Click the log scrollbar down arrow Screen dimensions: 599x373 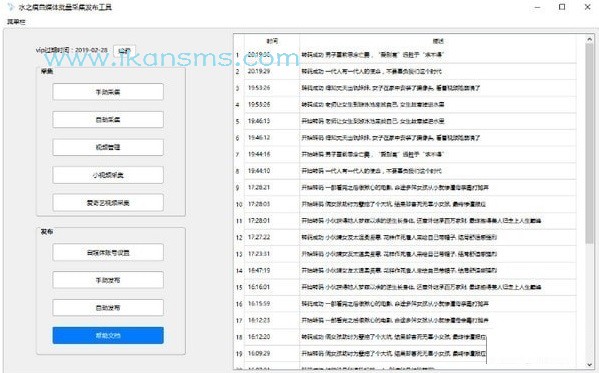[x=589, y=365]
